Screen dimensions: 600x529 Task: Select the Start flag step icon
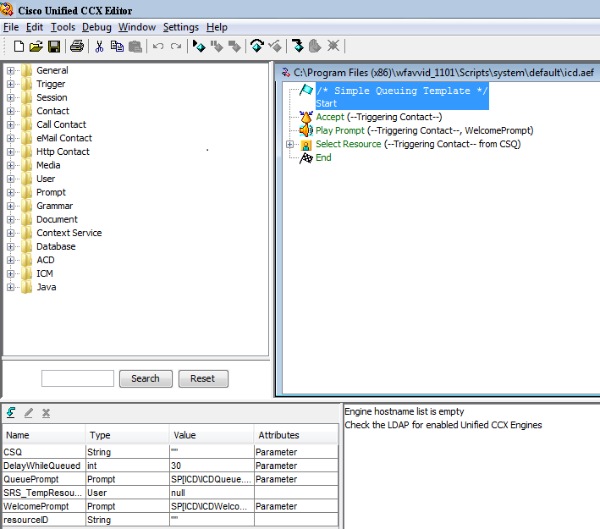[306, 91]
